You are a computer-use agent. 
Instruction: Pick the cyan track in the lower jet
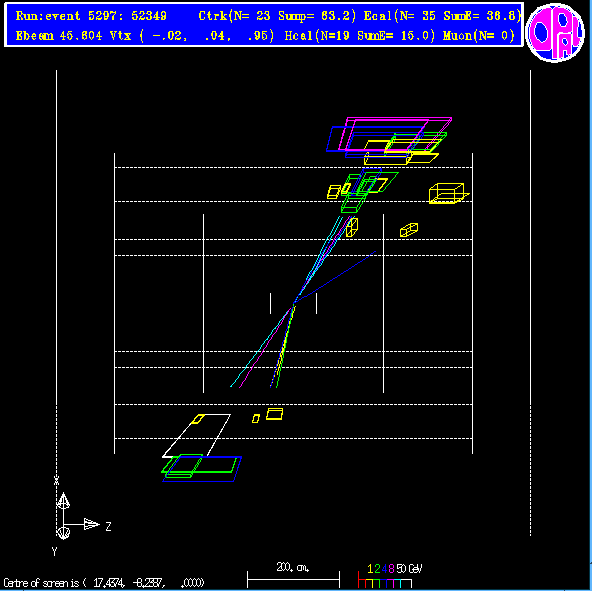[261, 348]
